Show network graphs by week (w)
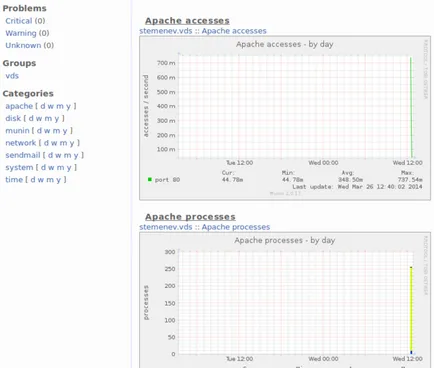Image resolution: width=434 pixels, height=368 pixels. [x=54, y=143]
